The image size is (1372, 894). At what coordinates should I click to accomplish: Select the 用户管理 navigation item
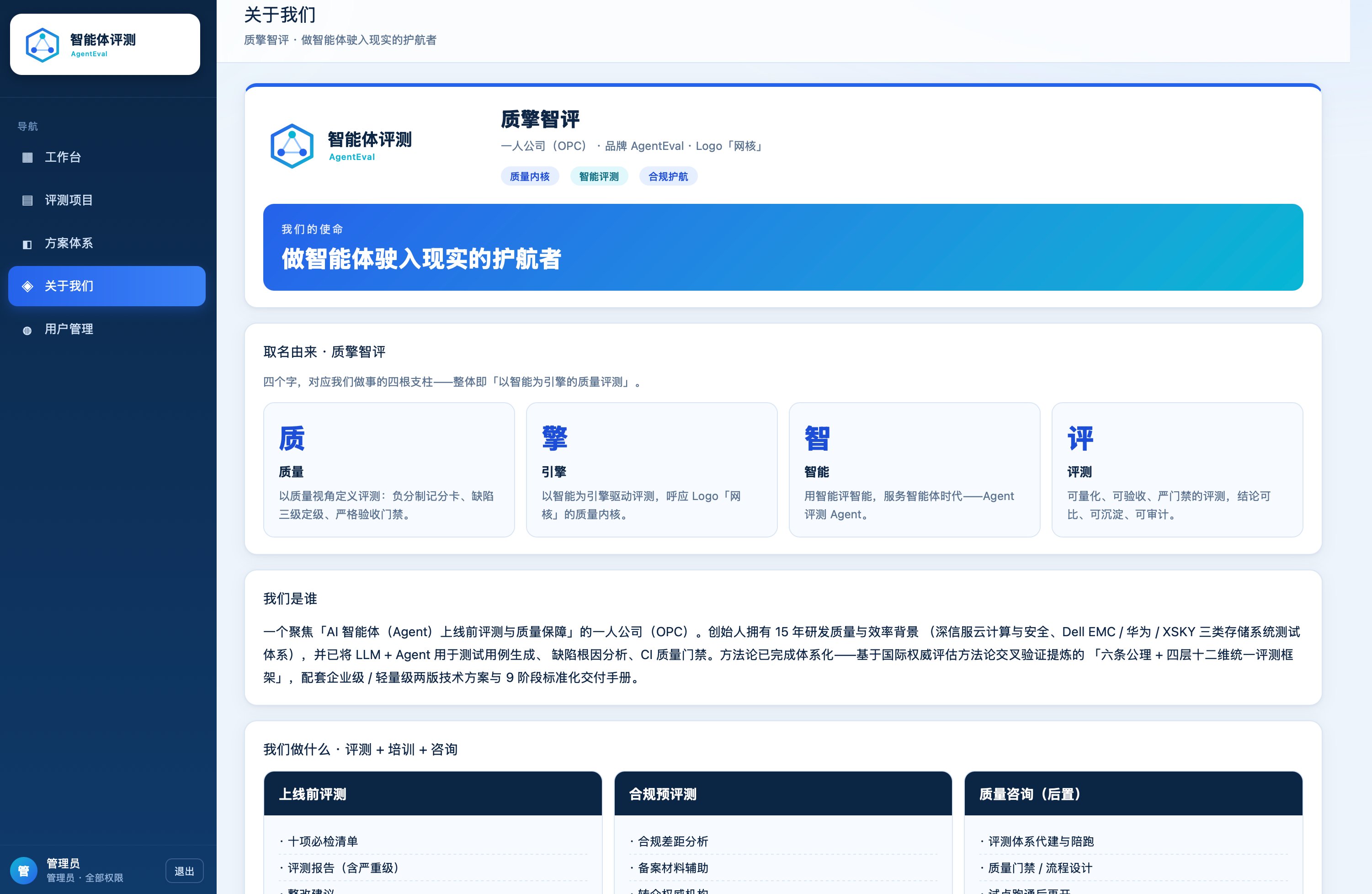coord(106,330)
